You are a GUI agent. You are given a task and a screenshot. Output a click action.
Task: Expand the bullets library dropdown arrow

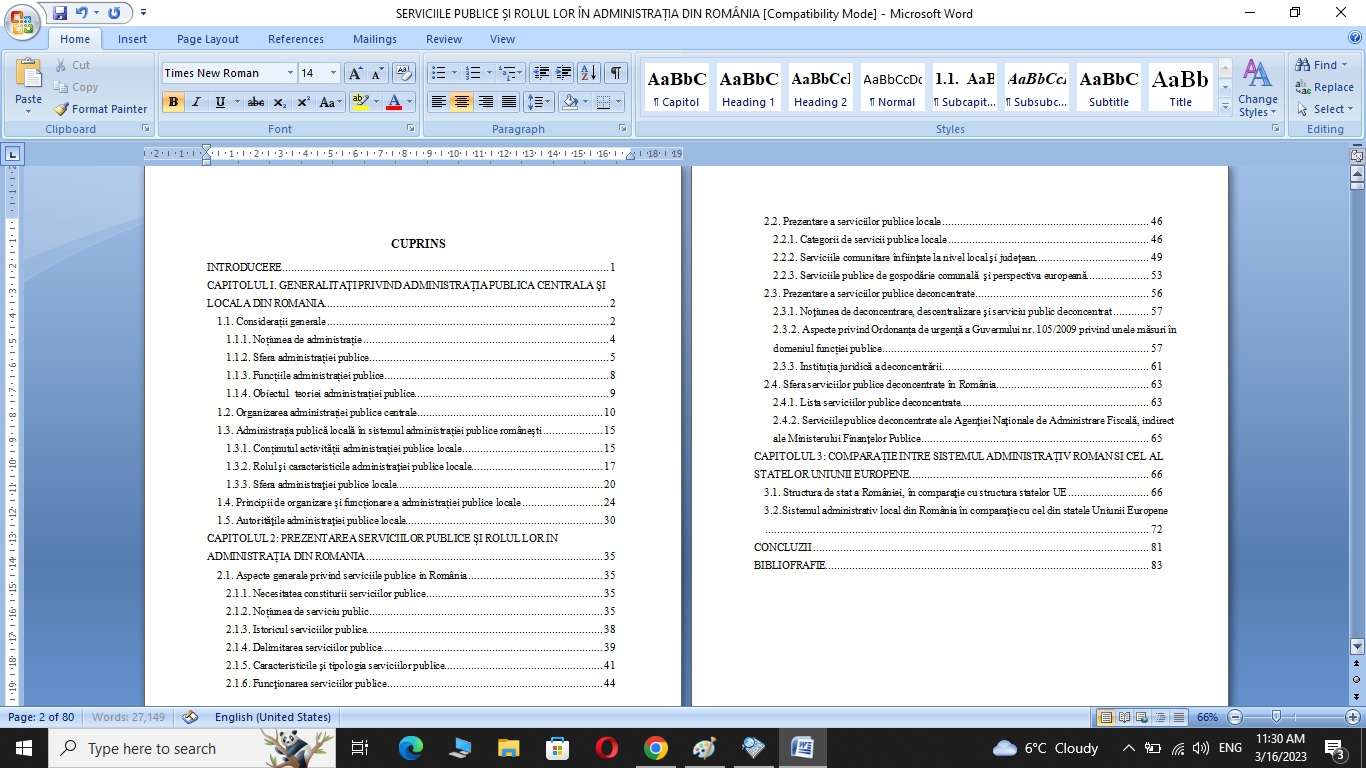tap(454, 73)
